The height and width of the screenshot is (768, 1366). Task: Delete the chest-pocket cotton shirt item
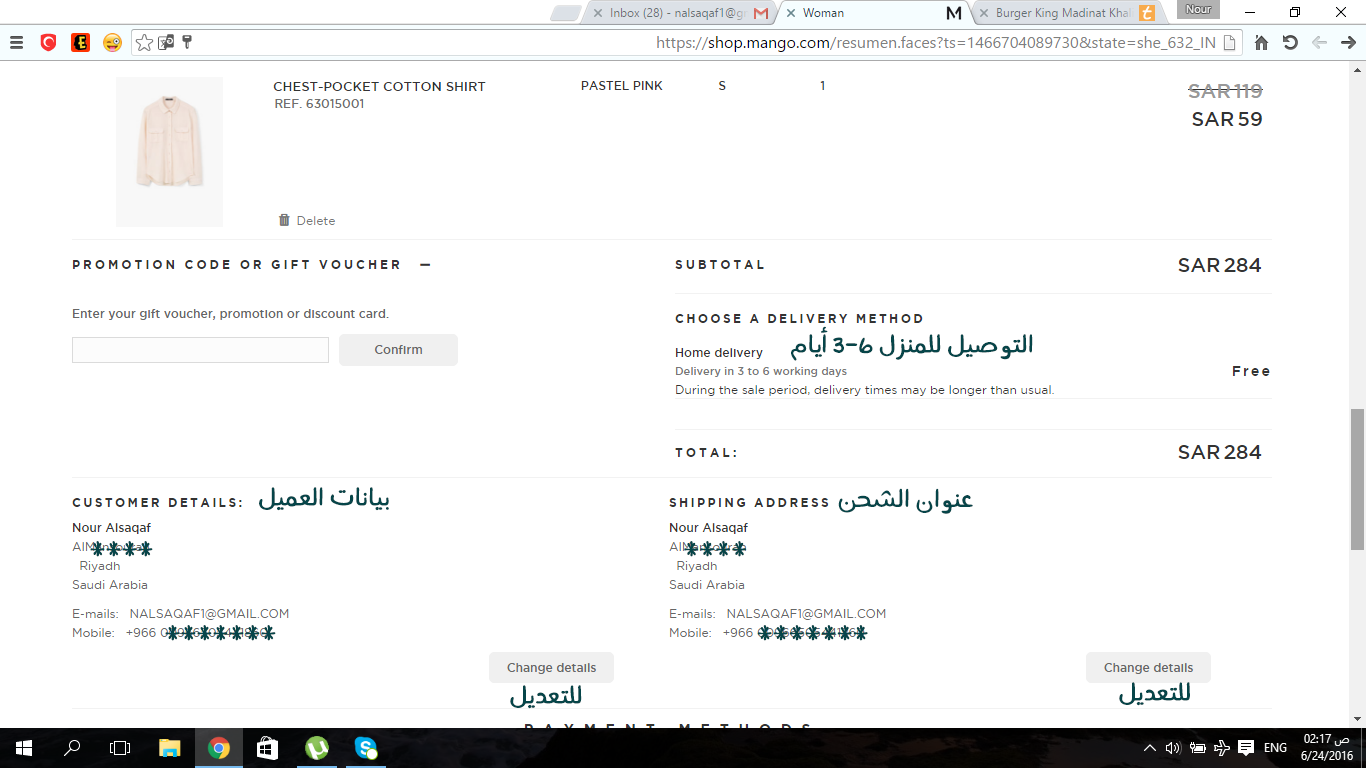306,220
